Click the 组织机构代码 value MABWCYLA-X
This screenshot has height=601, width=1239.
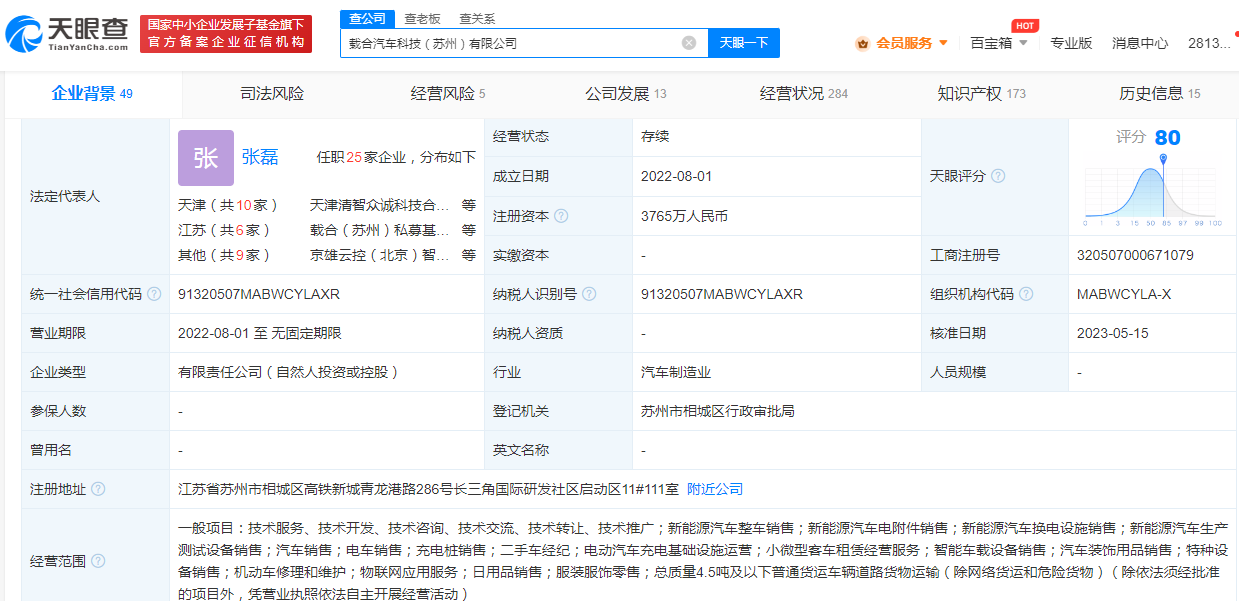click(x=1124, y=294)
